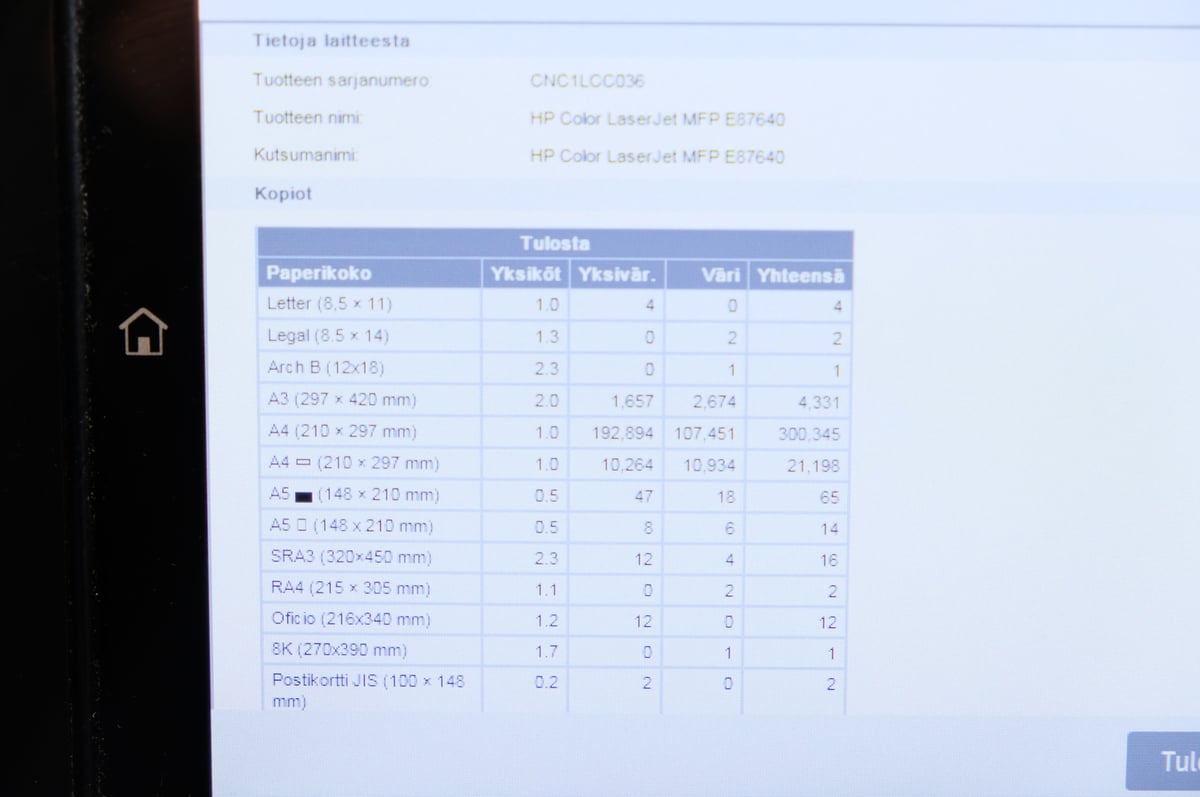Click the A5 total value 65
This screenshot has width=1200, height=797.
tap(829, 497)
